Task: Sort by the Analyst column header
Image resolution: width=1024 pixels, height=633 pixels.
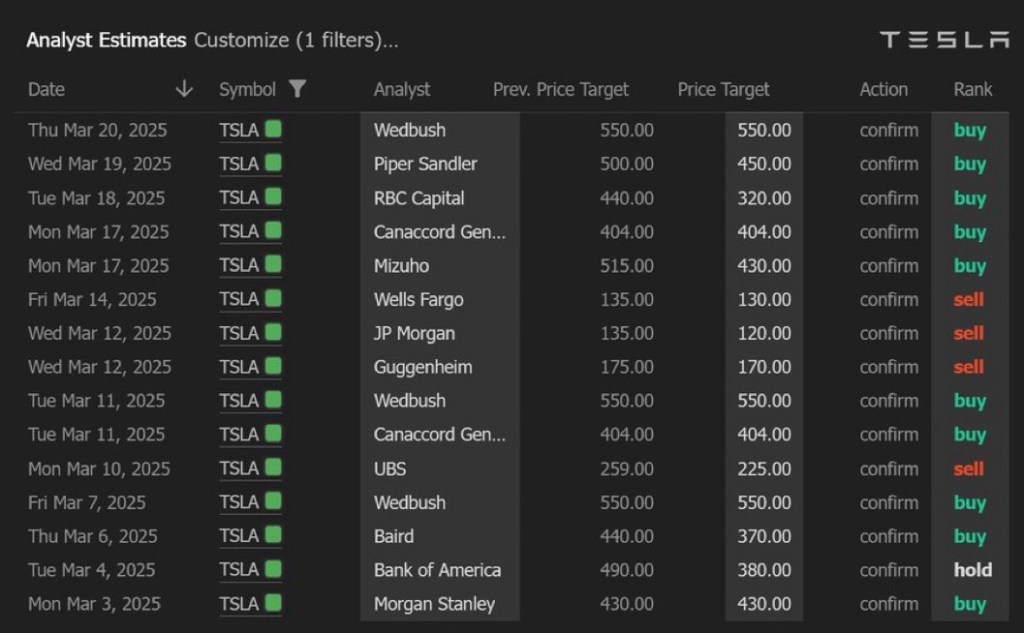Action: 402,89
